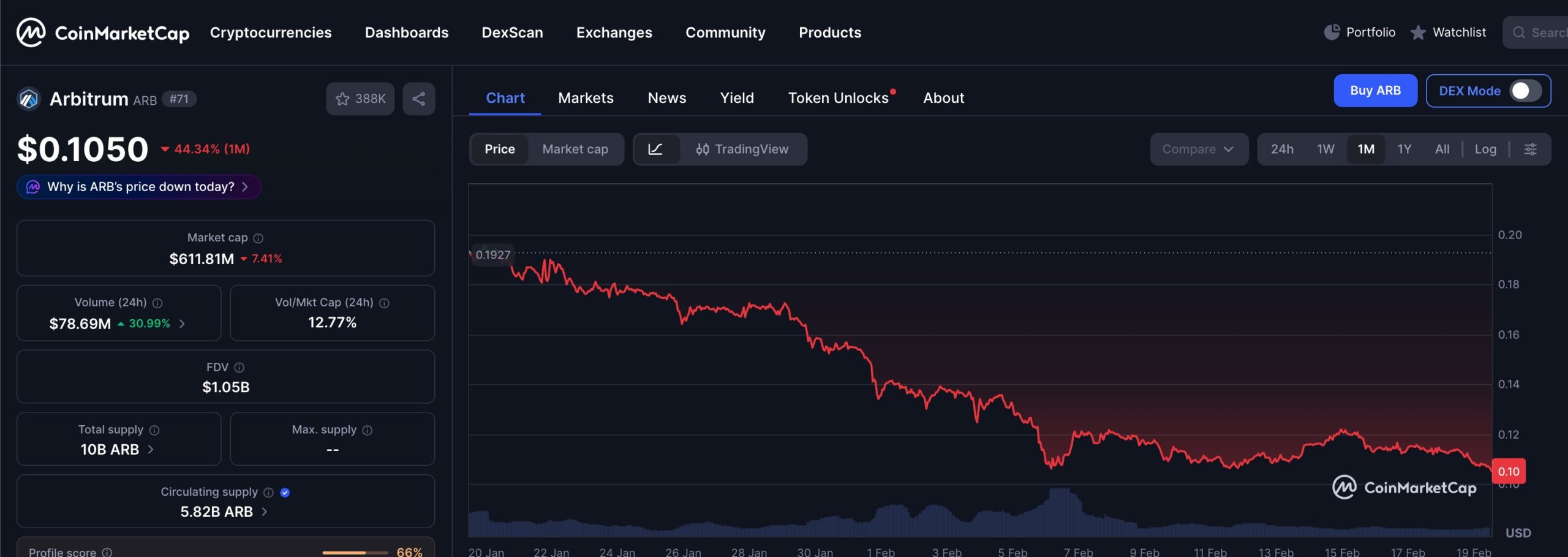Click the 0.1927 starting price label
Image resolution: width=1568 pixels, height=557 pixels.
[x=492, y=255]
